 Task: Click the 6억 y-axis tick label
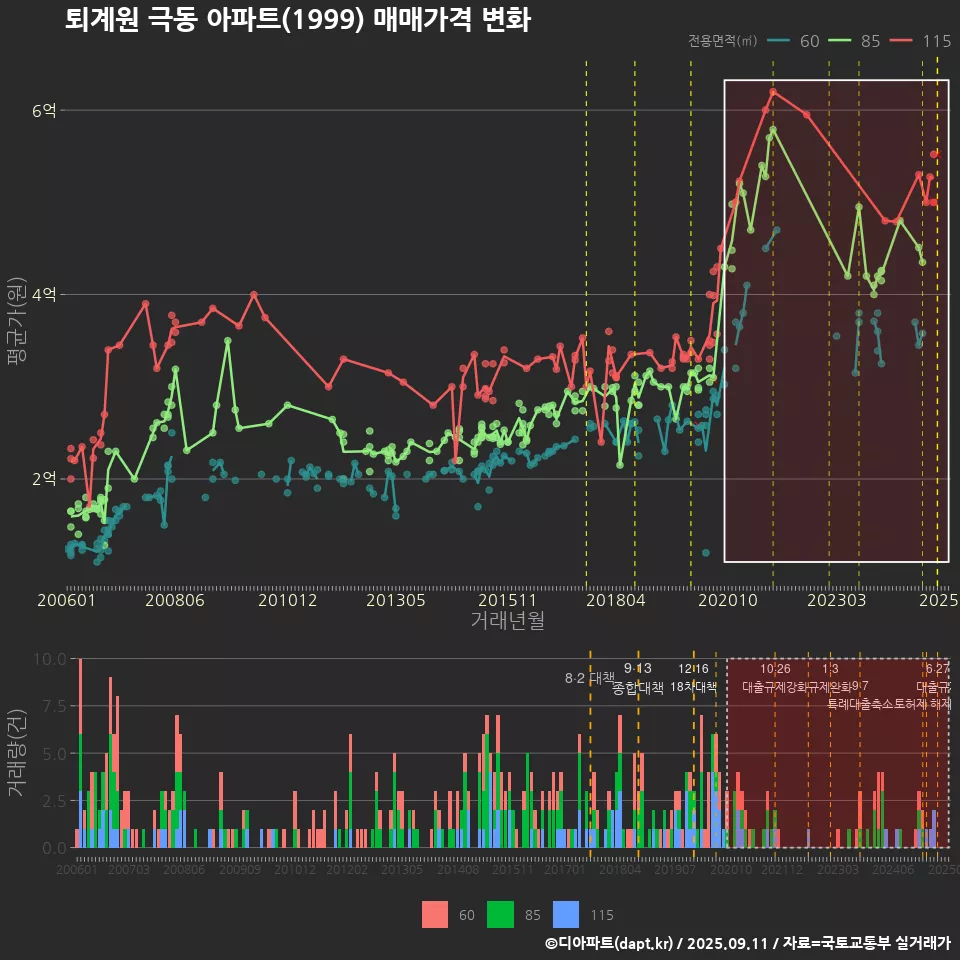tap(45, 111)
